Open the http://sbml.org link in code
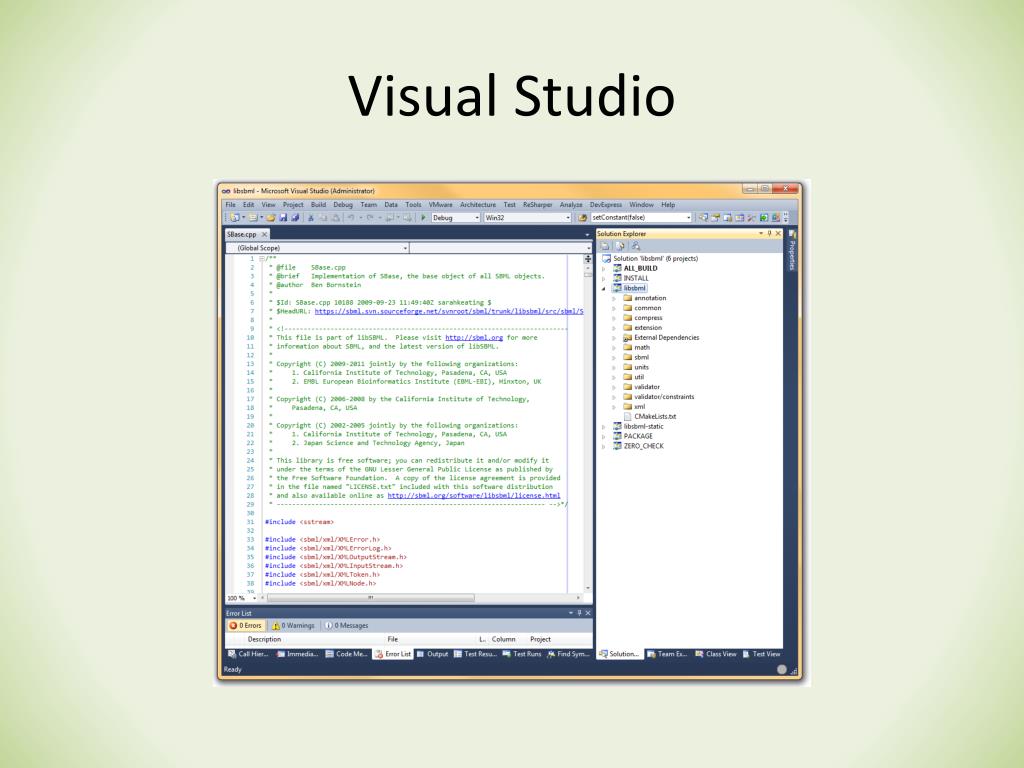 (474, 338)
